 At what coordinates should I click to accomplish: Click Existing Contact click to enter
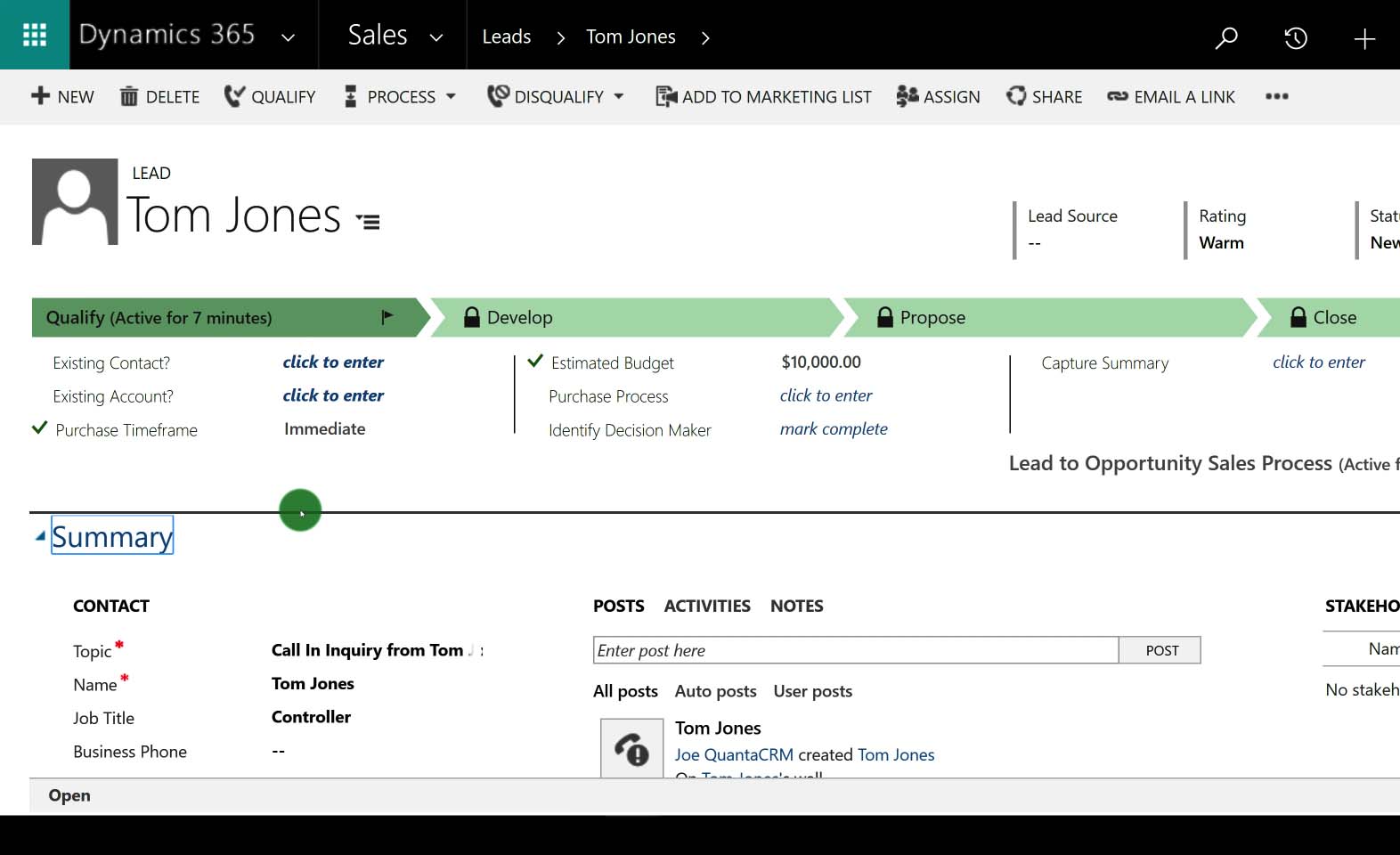[x=333, y=362]
